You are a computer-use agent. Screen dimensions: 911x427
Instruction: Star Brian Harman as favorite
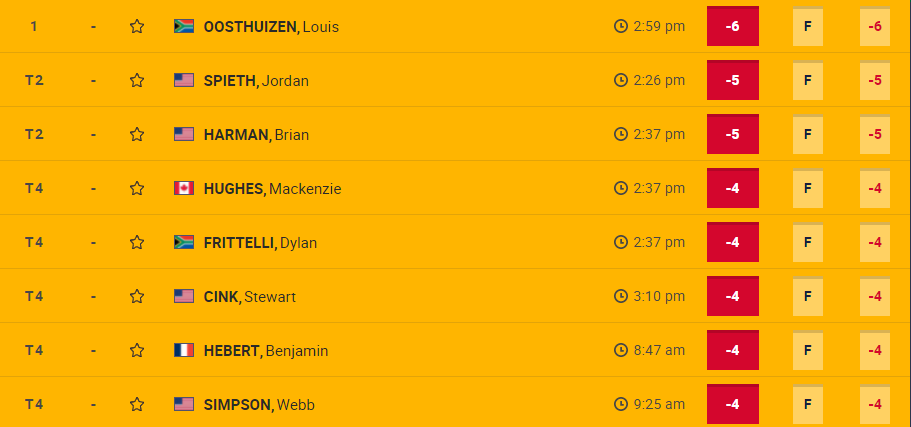click(x=137, y=135)
